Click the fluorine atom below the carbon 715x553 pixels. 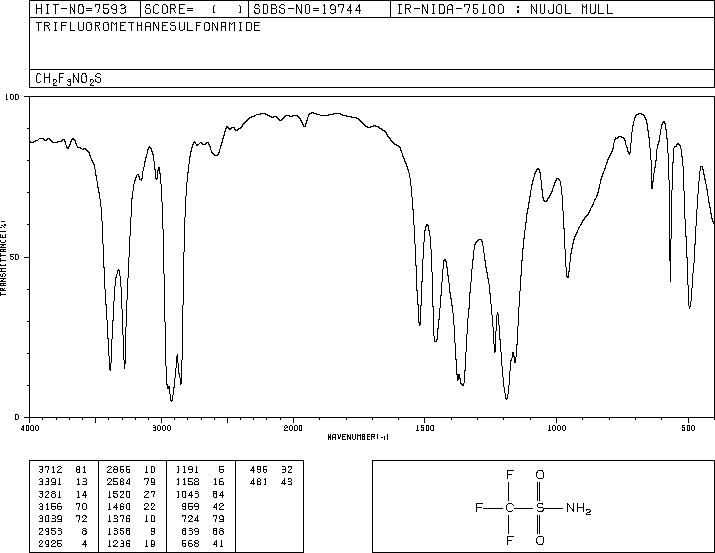[x=510, y=541]
